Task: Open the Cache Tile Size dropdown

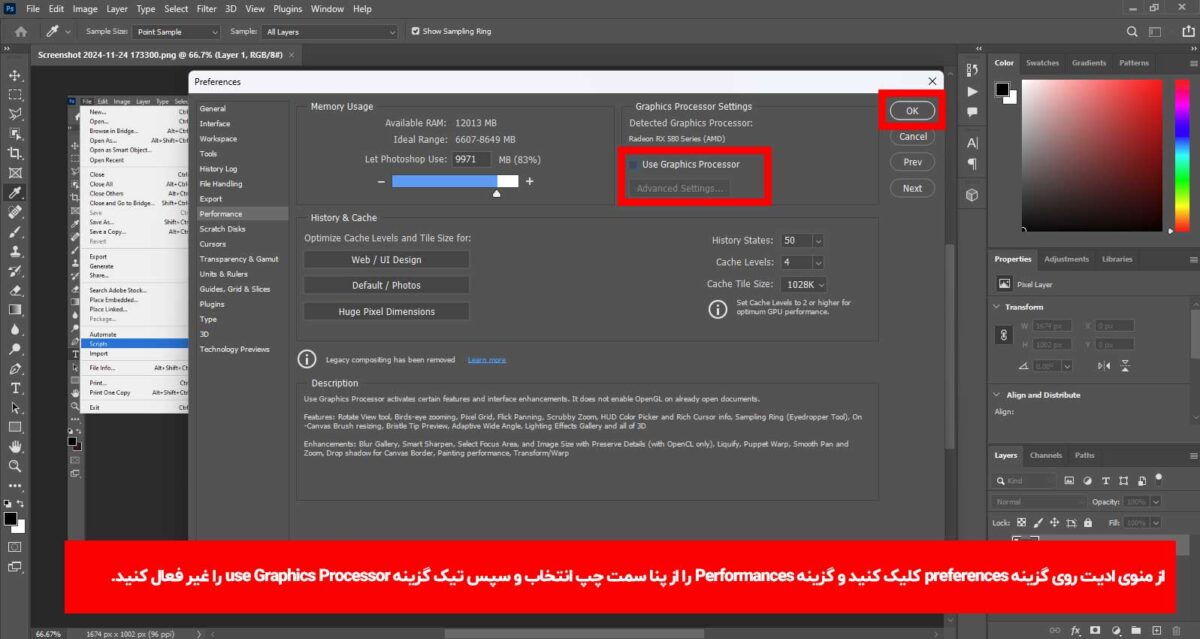Action: tap(806, 284)
